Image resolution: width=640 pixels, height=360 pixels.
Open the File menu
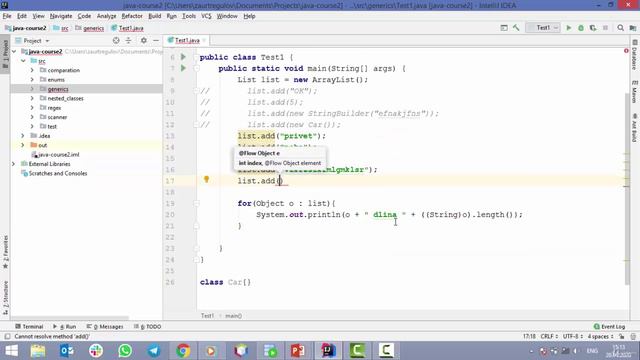(x=7, y=16)
